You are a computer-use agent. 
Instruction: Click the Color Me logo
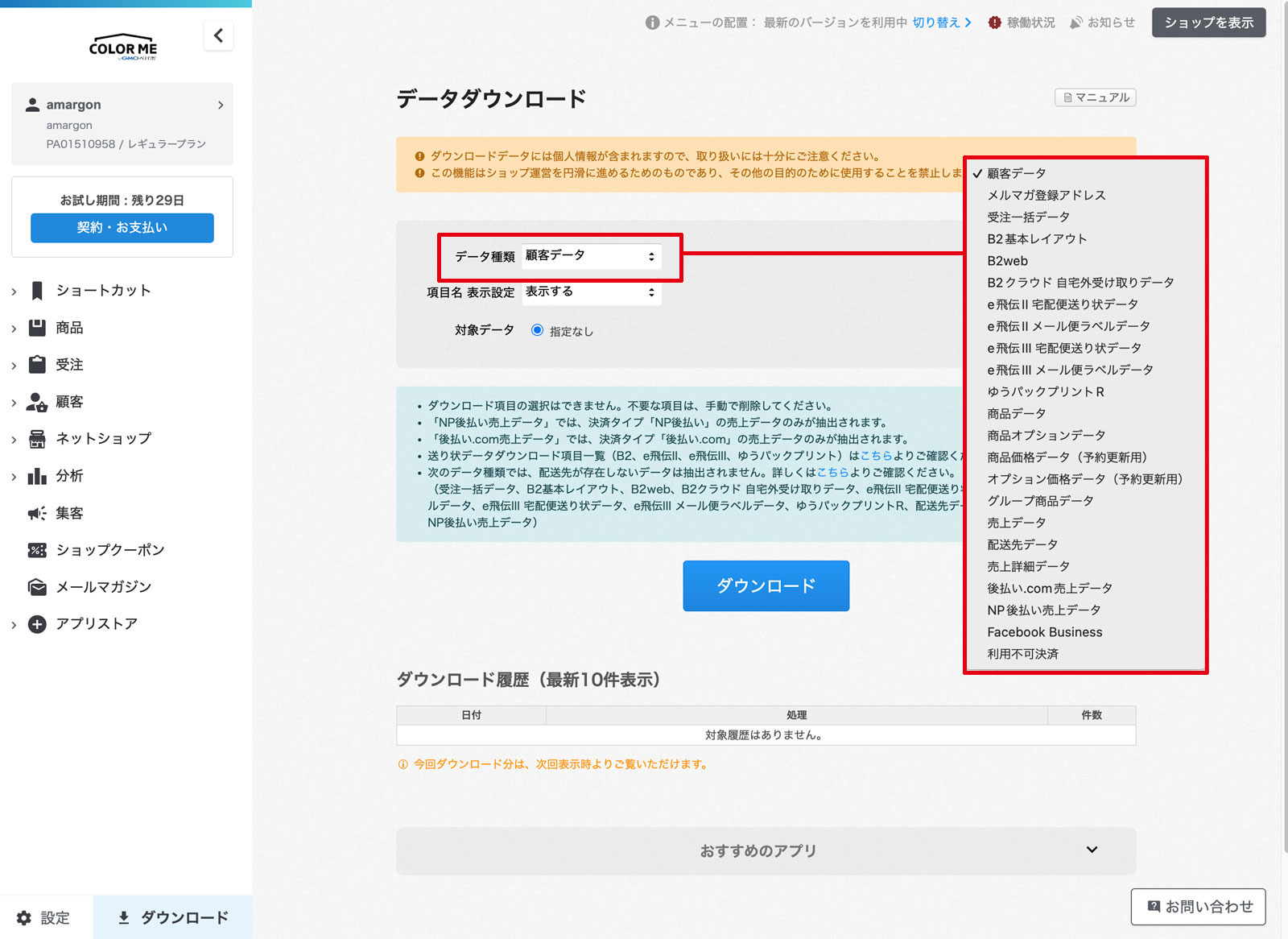[x=123, y=48]
